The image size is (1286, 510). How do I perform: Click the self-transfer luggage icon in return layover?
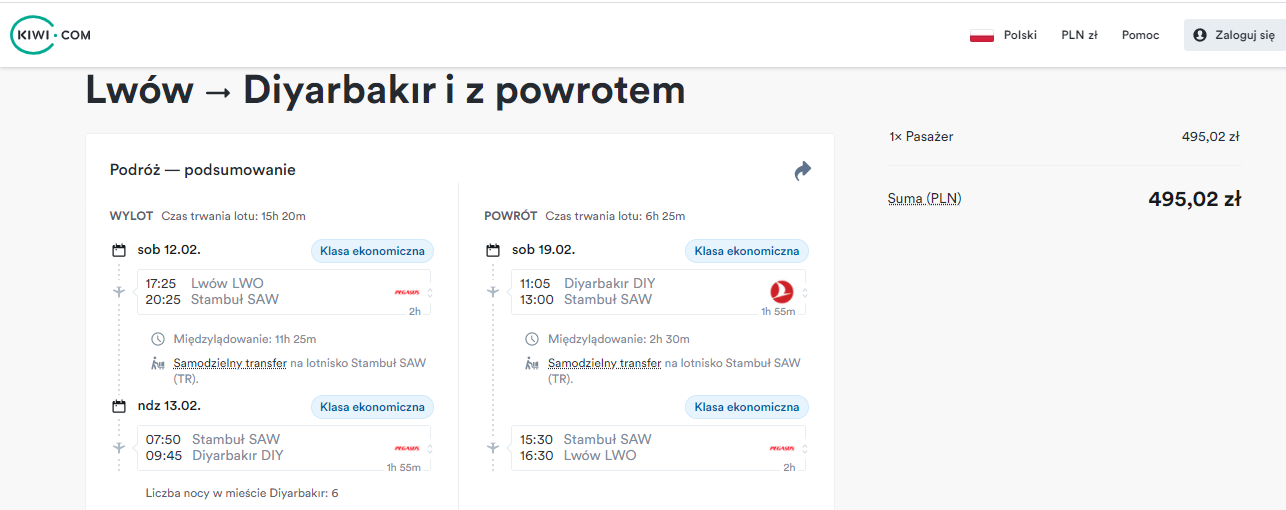(532, 364)
